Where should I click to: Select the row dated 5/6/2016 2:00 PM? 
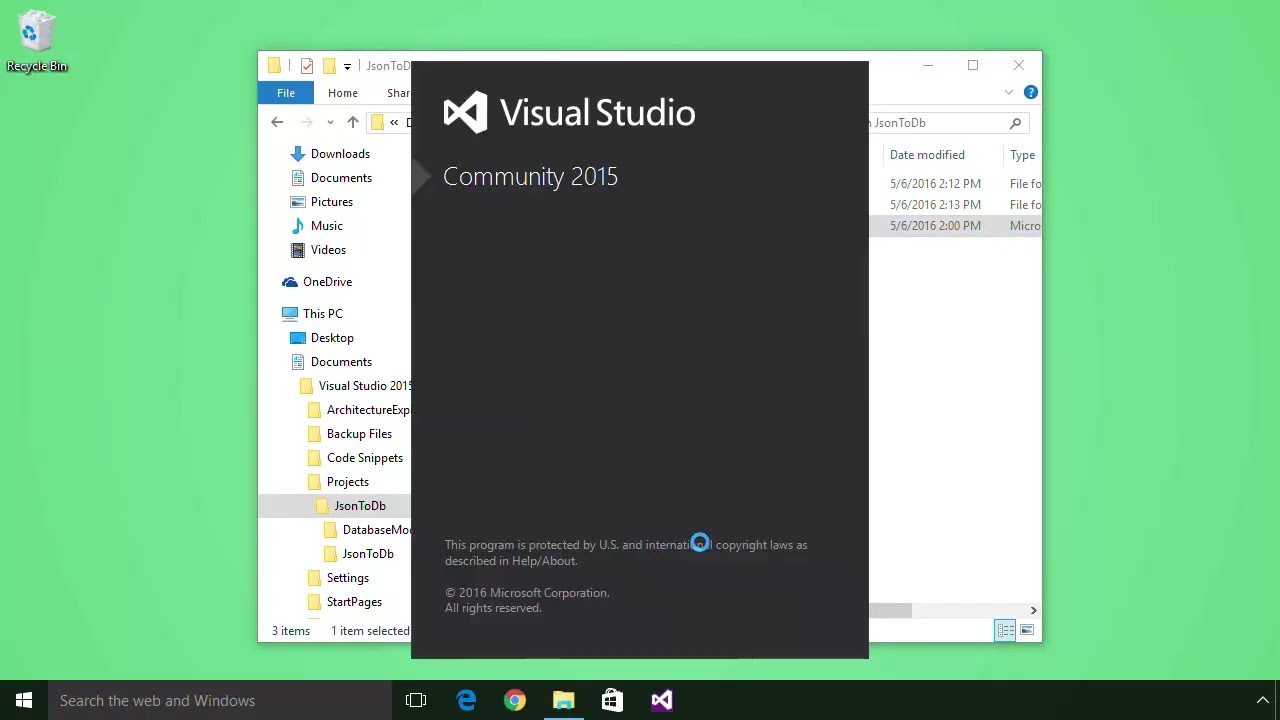tap(955, 226)
